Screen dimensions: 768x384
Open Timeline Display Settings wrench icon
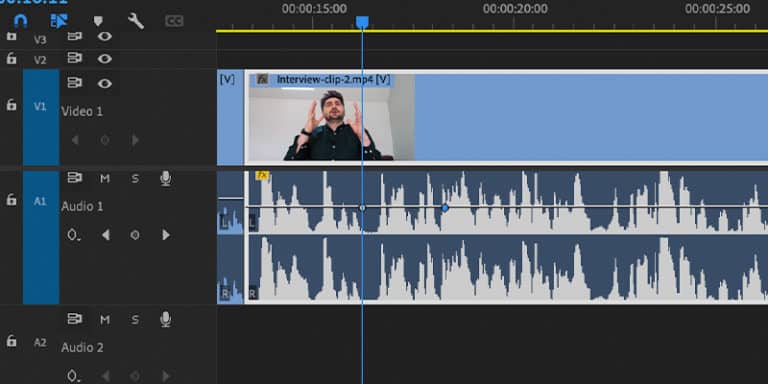click(136, 21)
